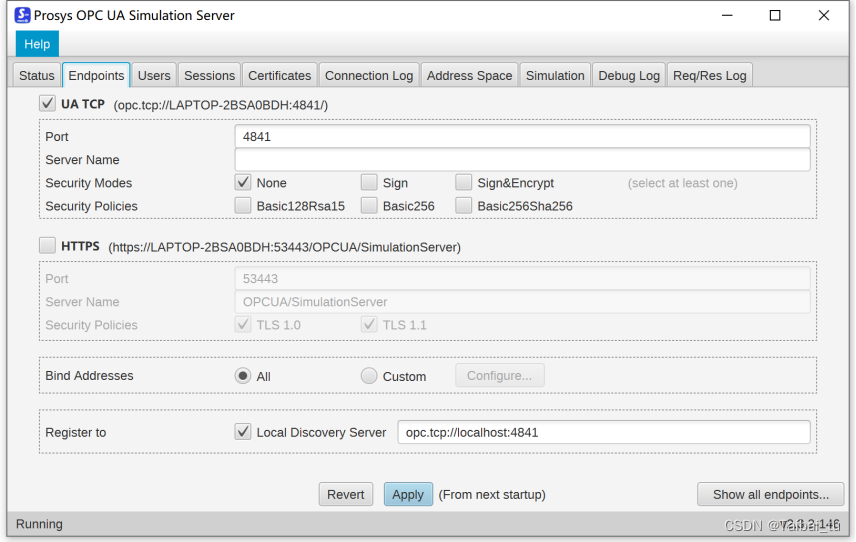This screenshot has width=856, height=542.
Task: View the Connection Log tab
Action: 369,75
